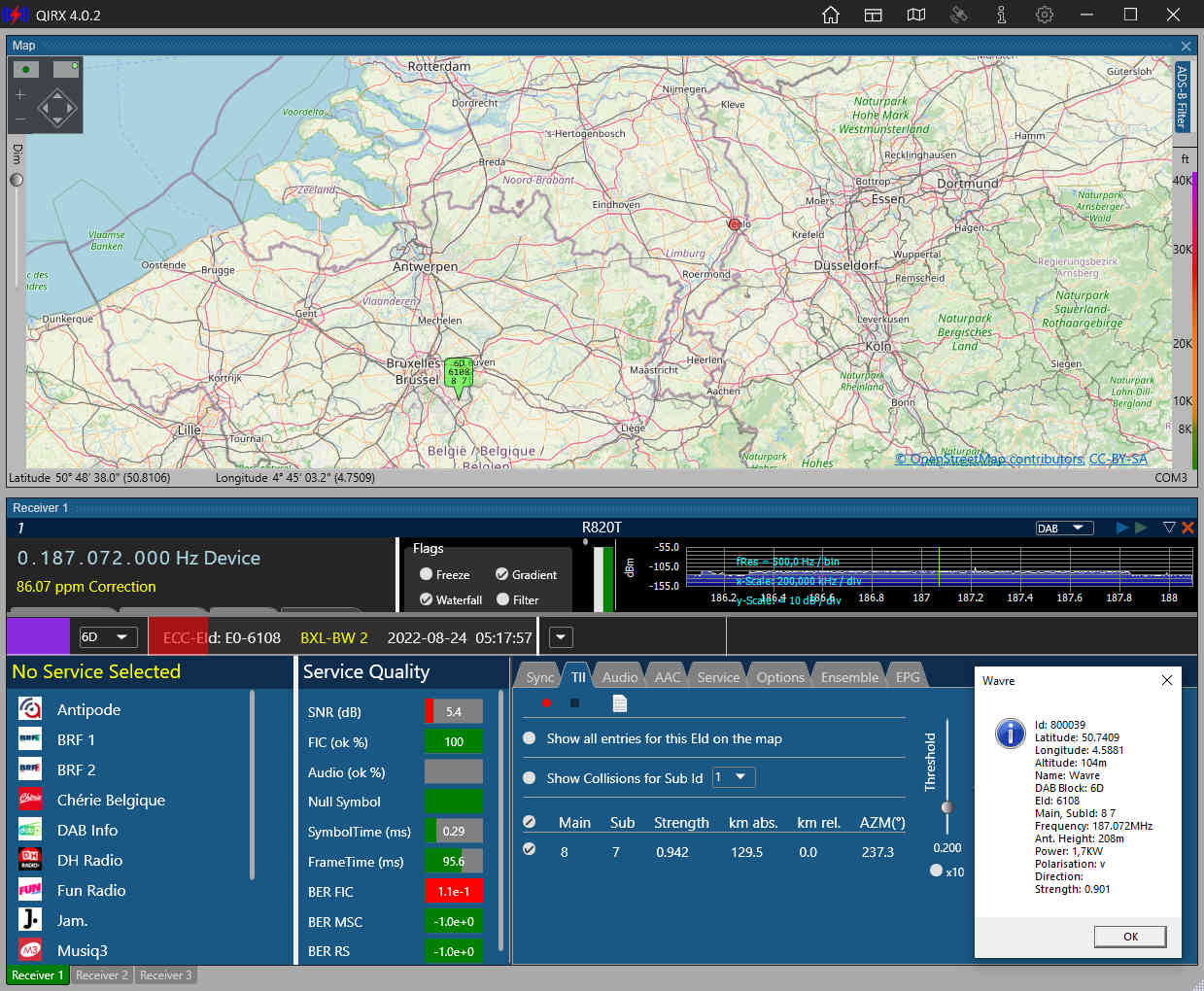Adjust the Threshold slider handle
The image size is (1204, 991).
(946, 806)
